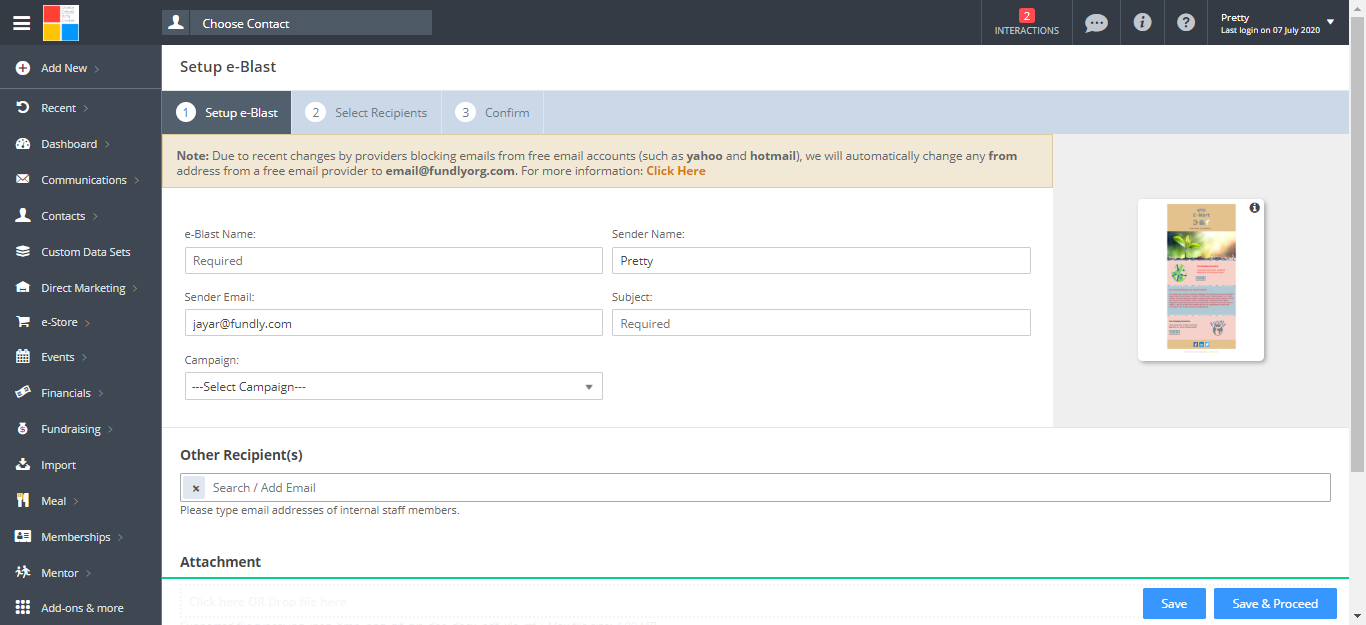
Task: Click the Financials money icon
Action: (x=22, y=393)
